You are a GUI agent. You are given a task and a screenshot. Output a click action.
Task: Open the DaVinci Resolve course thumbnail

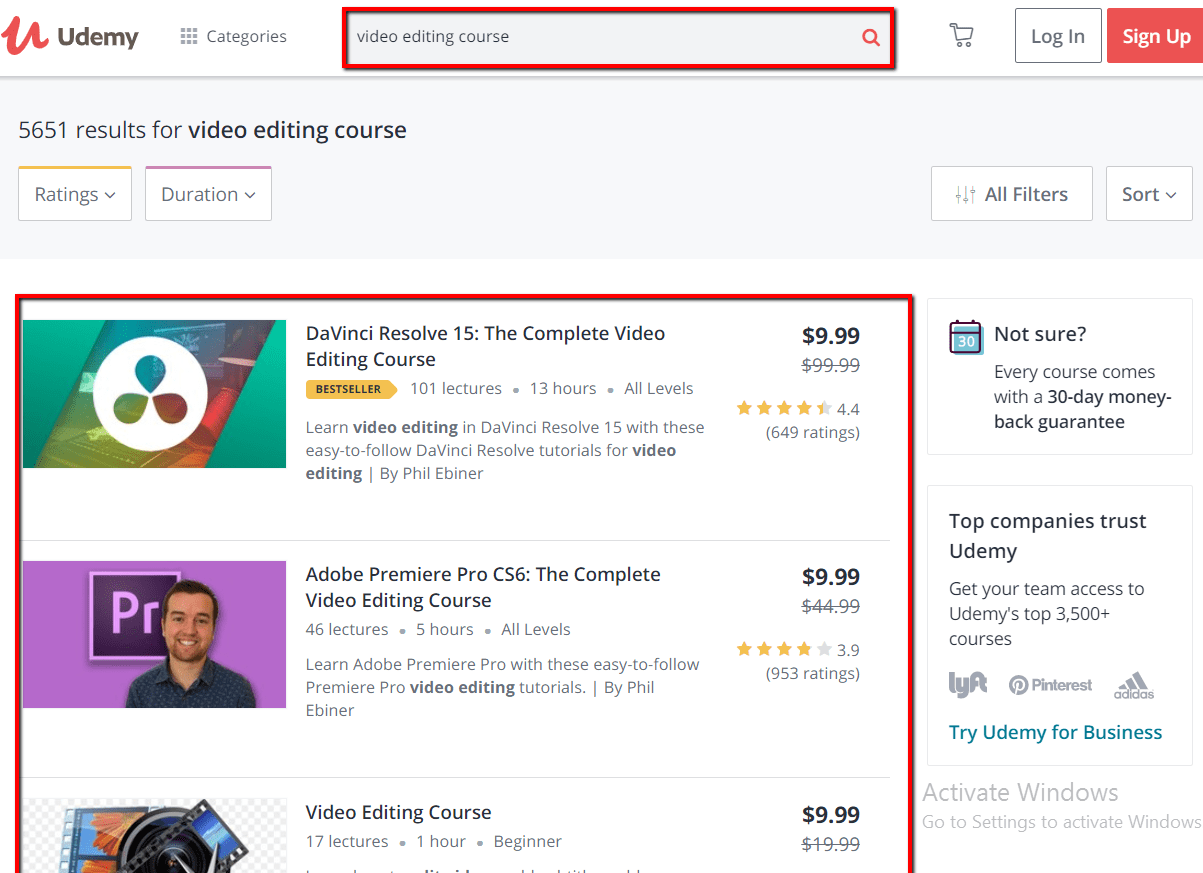click(155, 394)
